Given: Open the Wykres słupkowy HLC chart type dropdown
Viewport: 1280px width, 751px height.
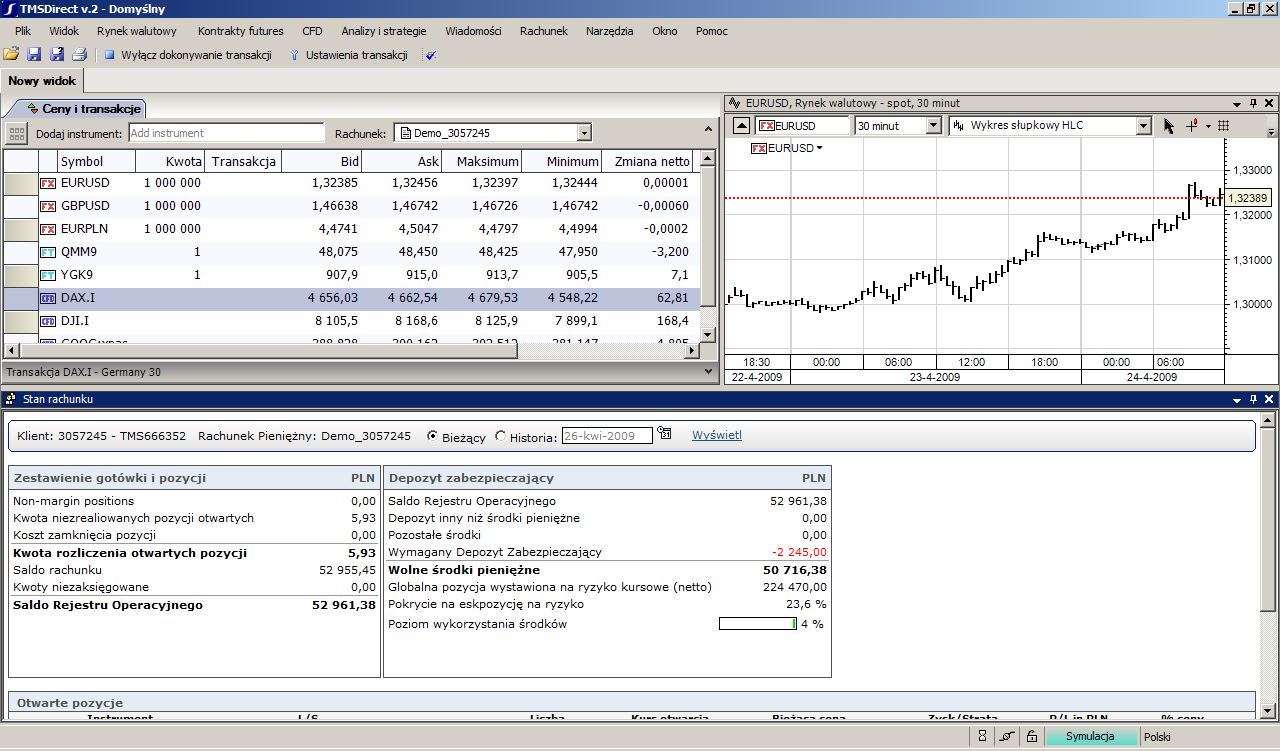Looking at the screenshot, I should coord(1144,126).
